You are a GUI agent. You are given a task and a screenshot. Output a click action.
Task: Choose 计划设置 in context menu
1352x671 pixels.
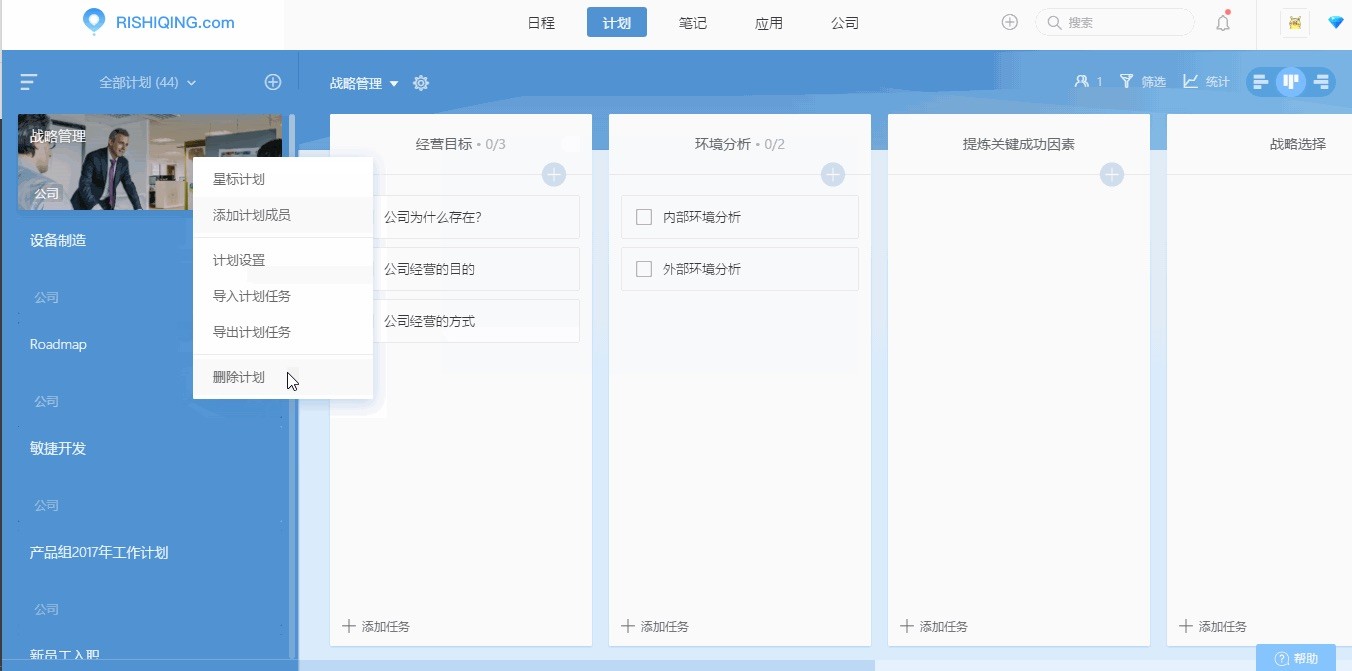point(283,261)
